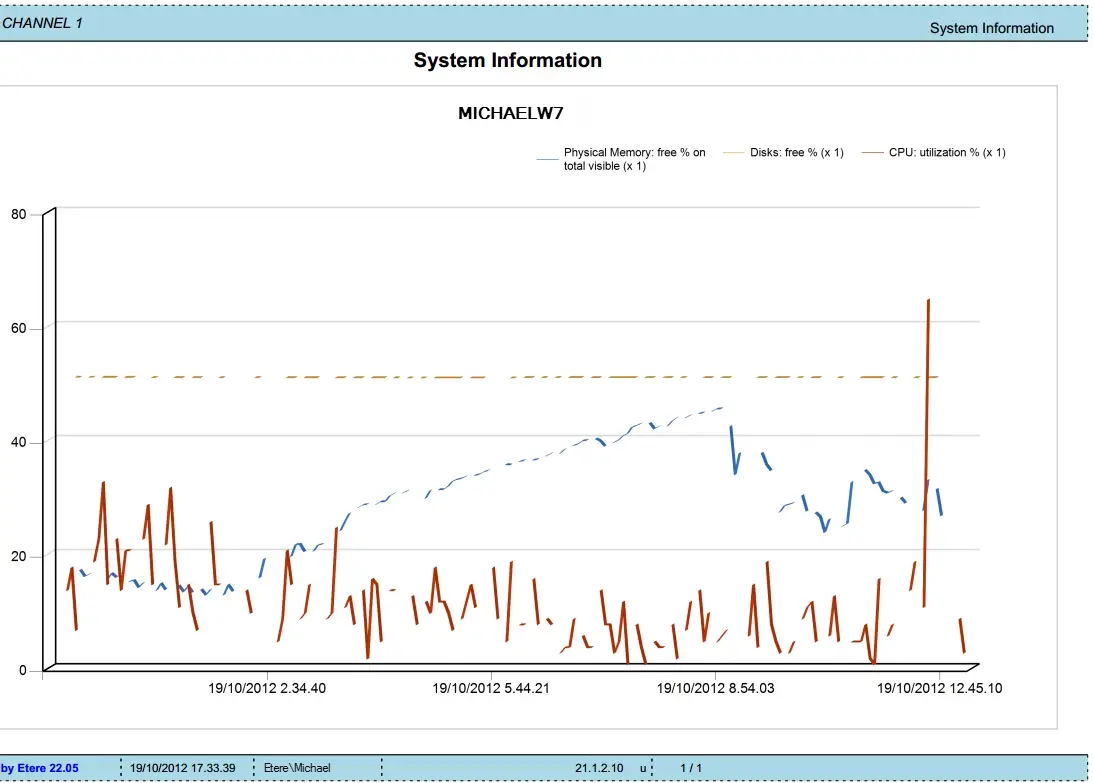Click the 80 value on the vertical axis
This screenshot has height=783, width=1094.
coord(20,214)
